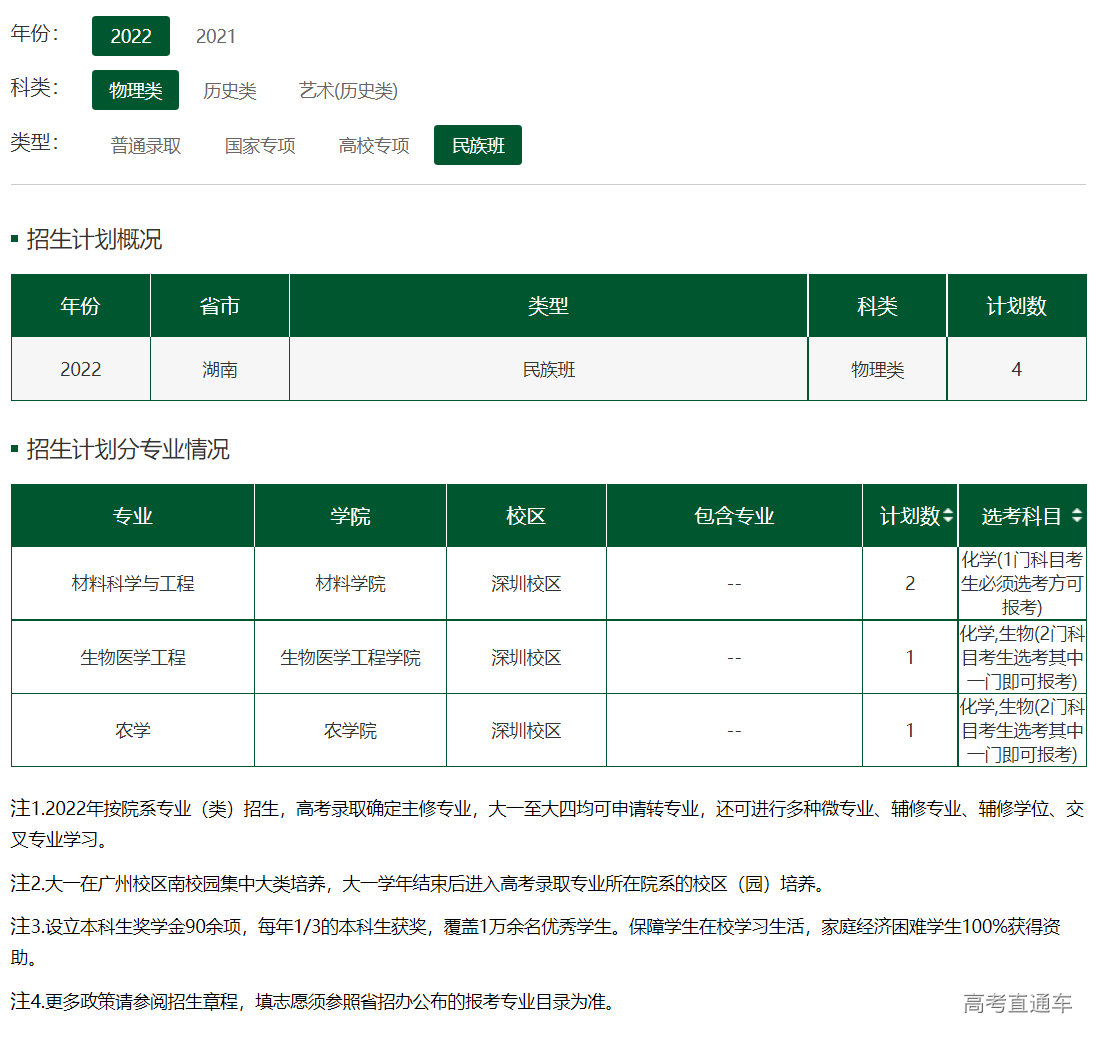Select the 国家专项 admission type

pyautogui.click(x=258, y=144)
